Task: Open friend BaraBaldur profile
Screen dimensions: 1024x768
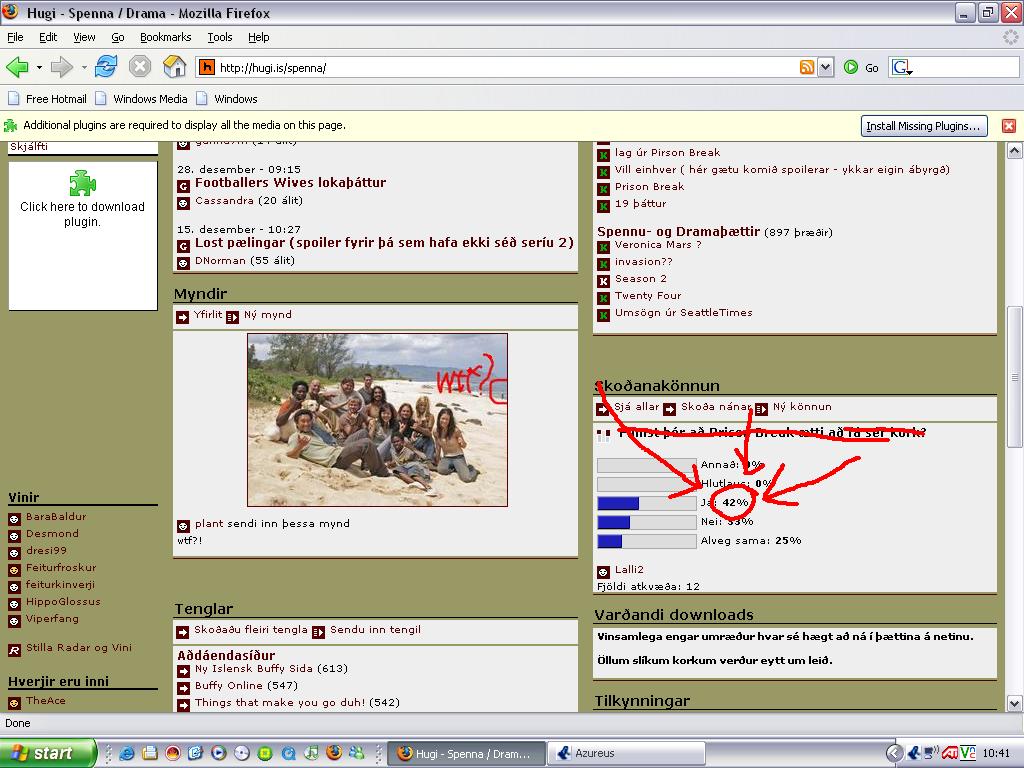Action: coord(56,517)
